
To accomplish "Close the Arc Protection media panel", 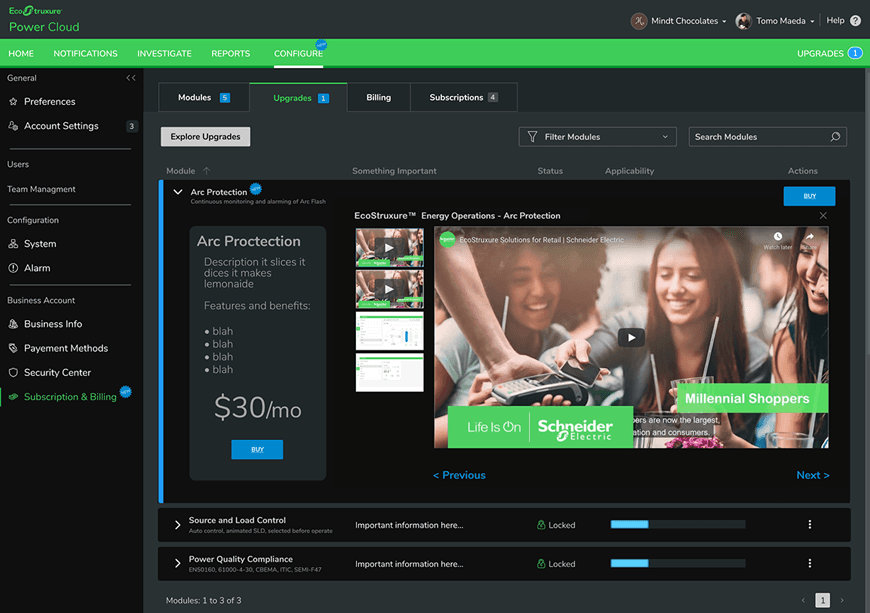I will pyautogui.click(x=823, y=215).
